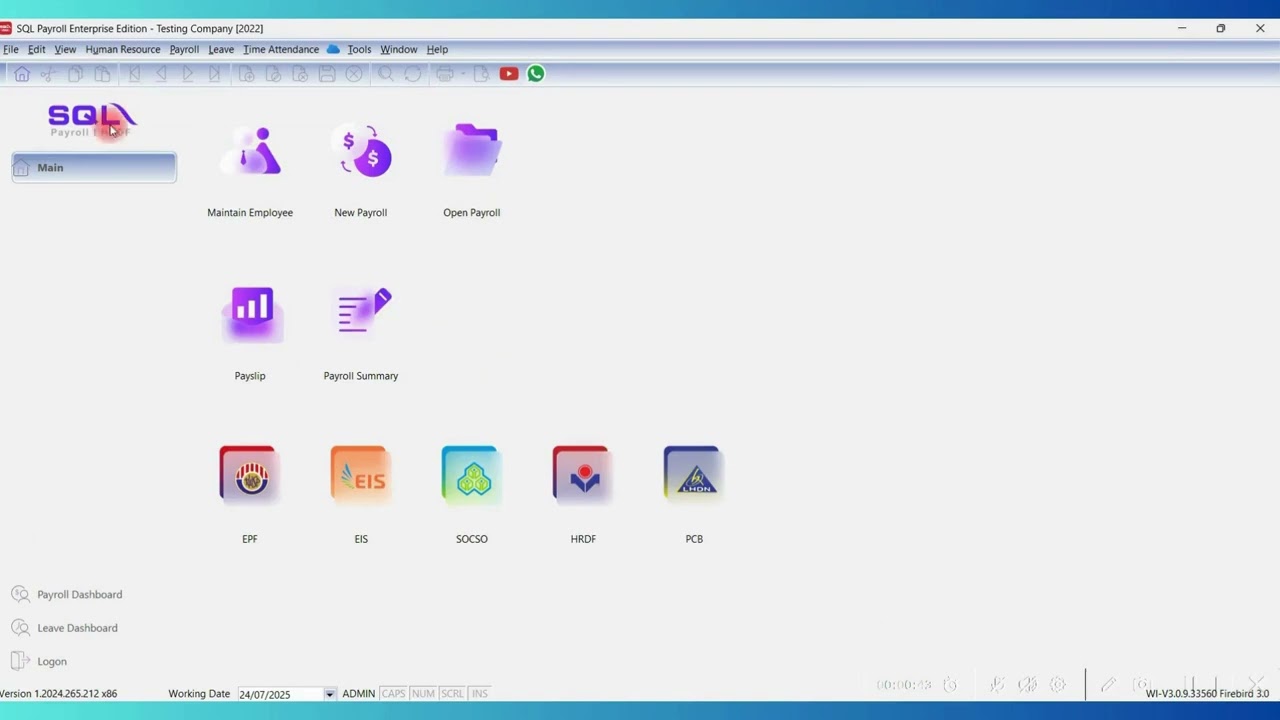Open Payroll Summary
The height and width of the screenshot is (720, 1280).
point(361,334)
